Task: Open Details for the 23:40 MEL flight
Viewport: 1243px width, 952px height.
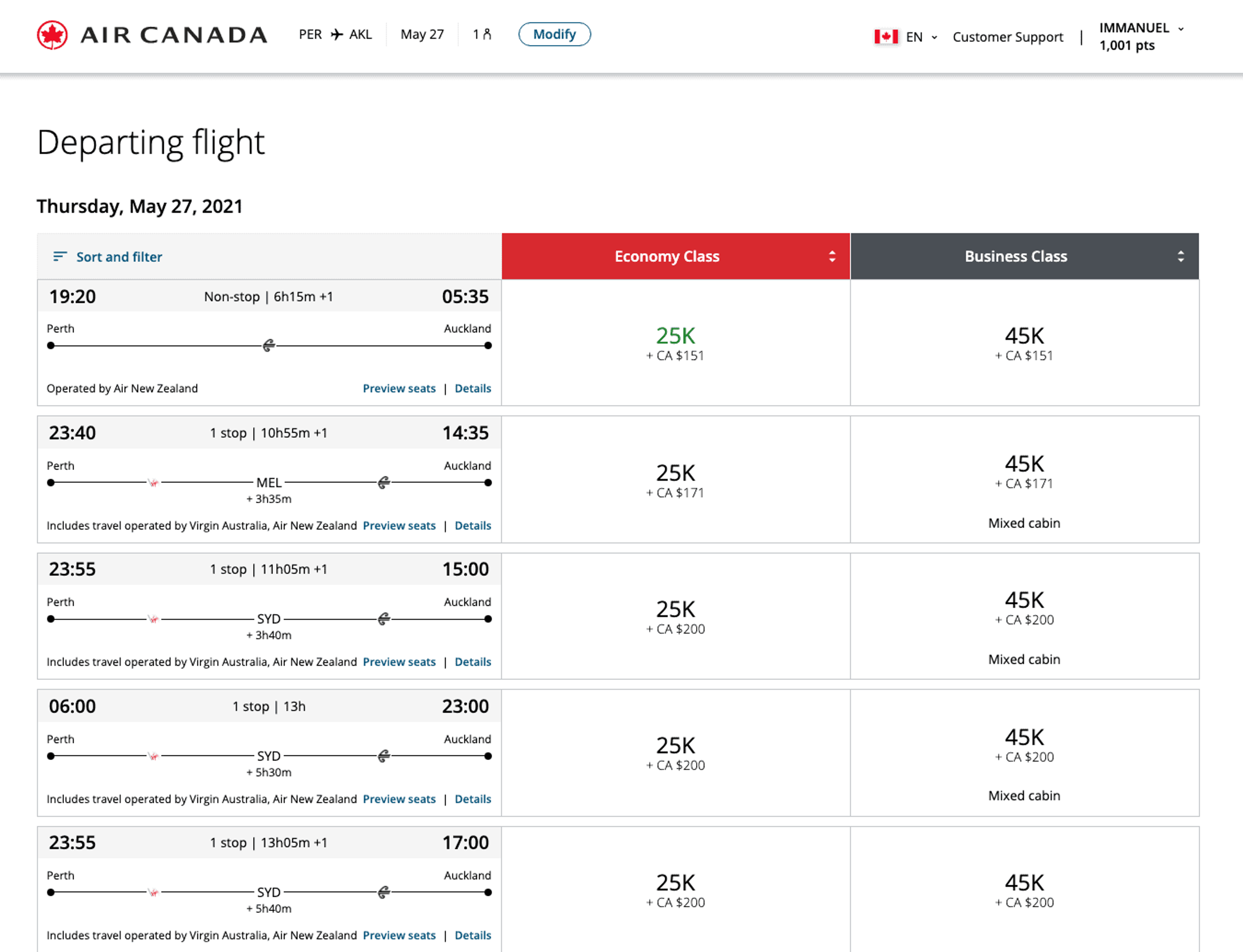Action: [473, 525]
